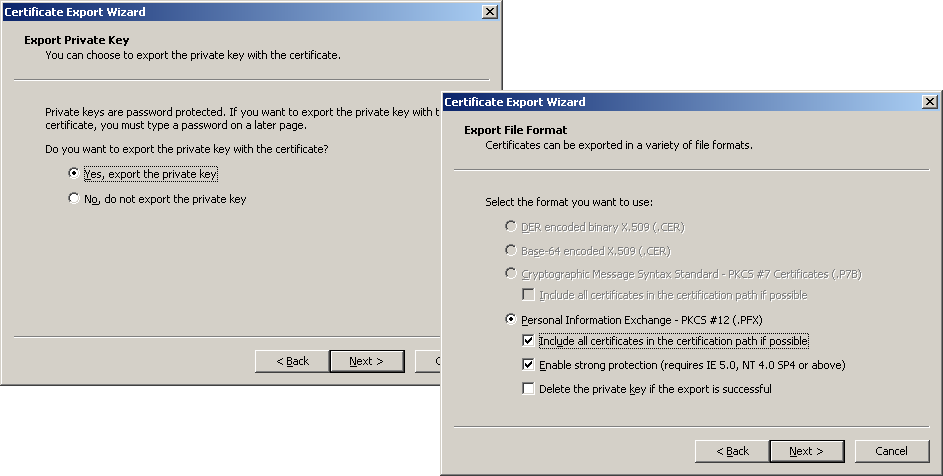
Task: Choose No, do not export the private key
Action: [74, 199]
